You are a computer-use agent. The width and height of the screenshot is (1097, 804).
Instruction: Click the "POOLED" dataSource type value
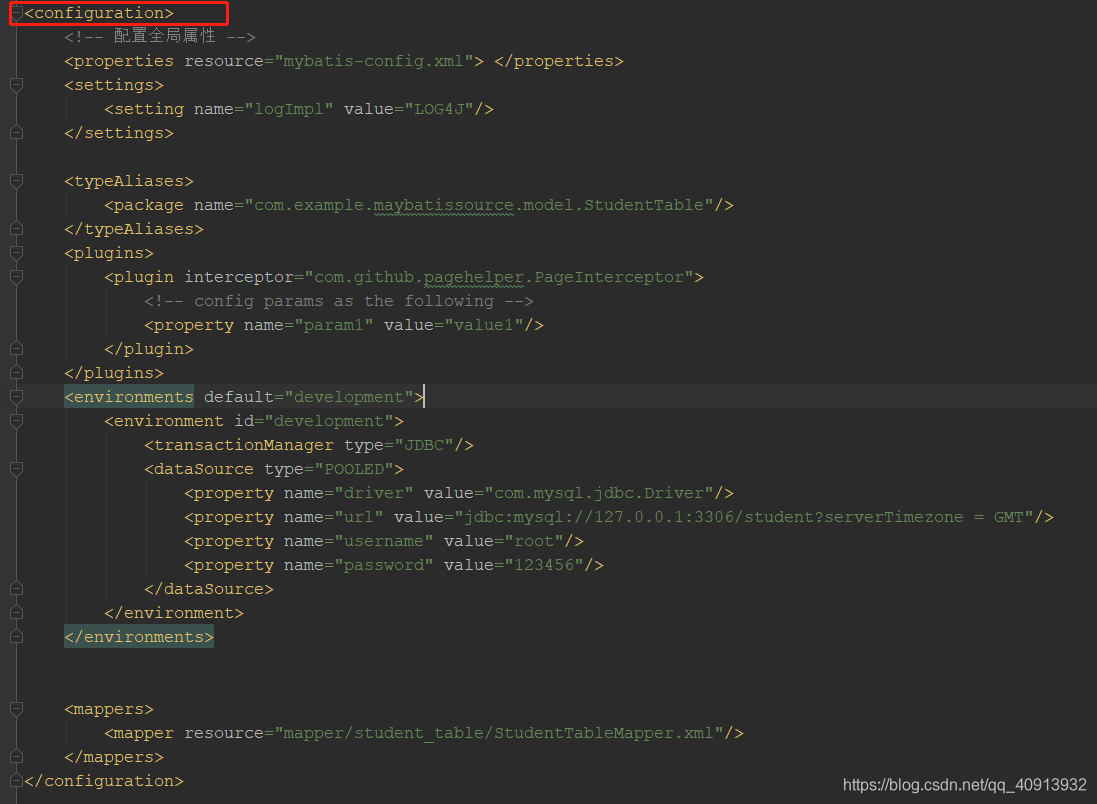click(354, 469)
